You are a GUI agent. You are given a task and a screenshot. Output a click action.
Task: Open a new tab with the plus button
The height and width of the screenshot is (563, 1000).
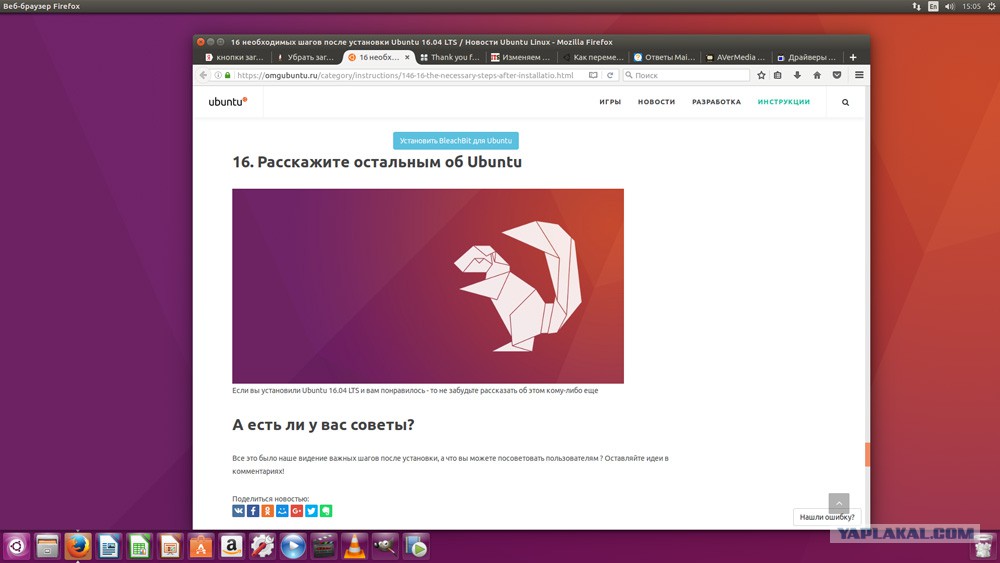pyautogui.click(x=853, y=57)
